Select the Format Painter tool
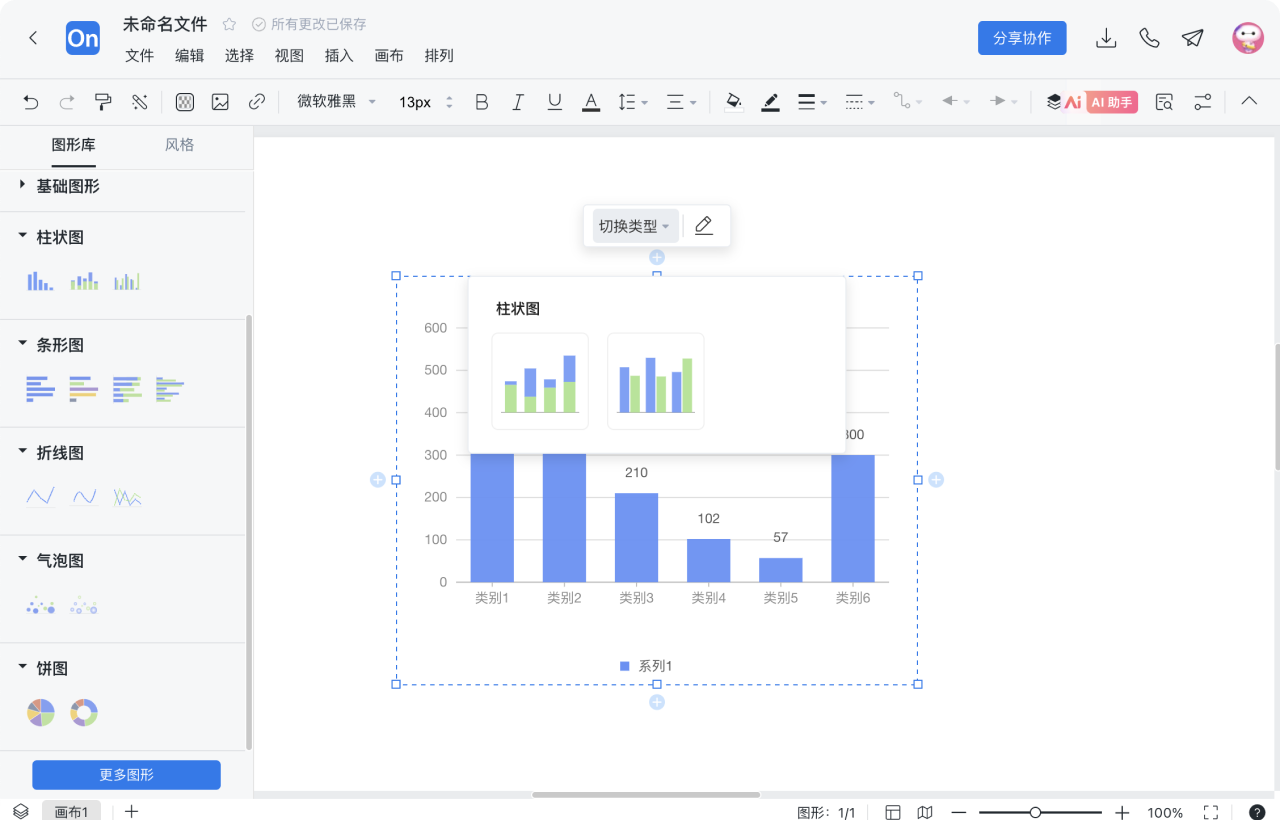Viewport: 1280px width, 820px height. coord(103,101)
